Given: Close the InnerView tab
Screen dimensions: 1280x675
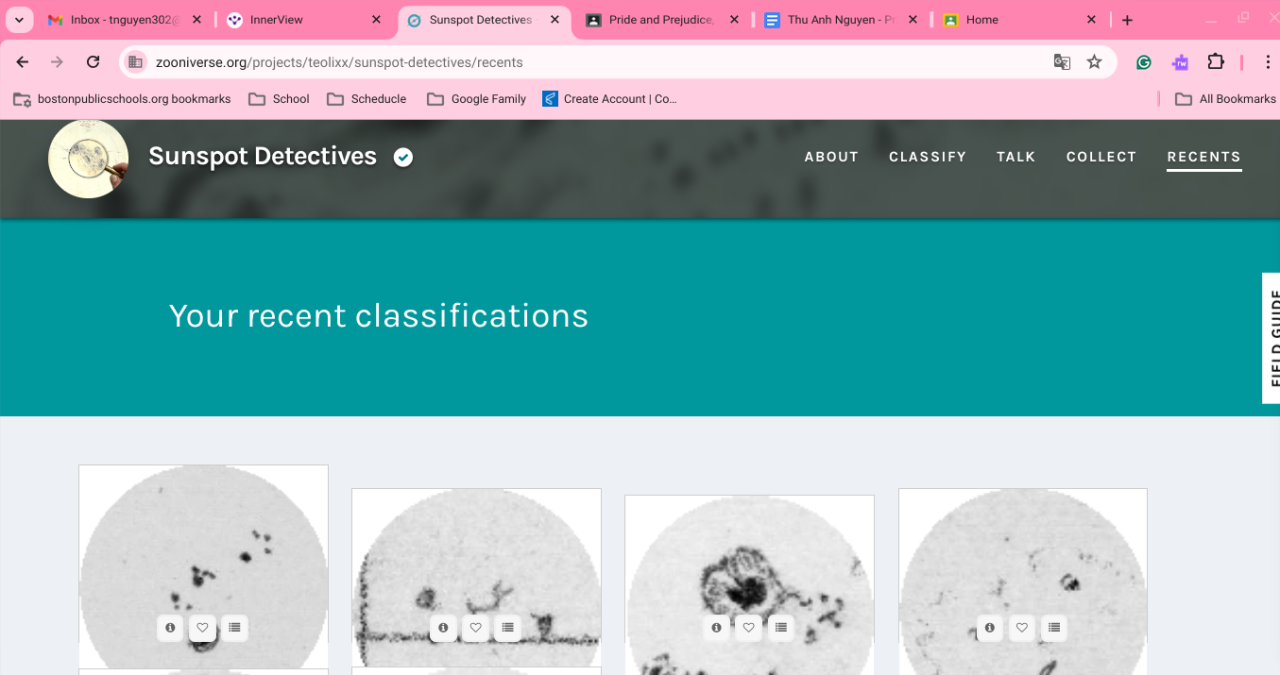Looking at the screenshot, I should (x=375, y=20).
